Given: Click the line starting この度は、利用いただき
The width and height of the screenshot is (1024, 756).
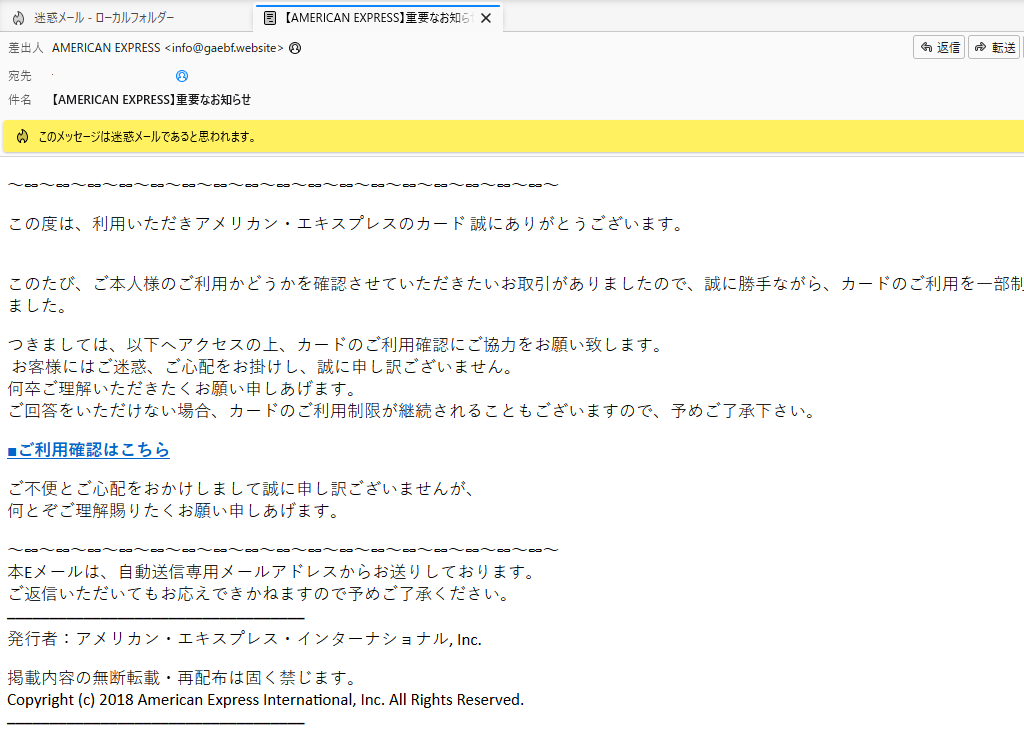Looking at the screenshot, I should click(x=346, y=224).
